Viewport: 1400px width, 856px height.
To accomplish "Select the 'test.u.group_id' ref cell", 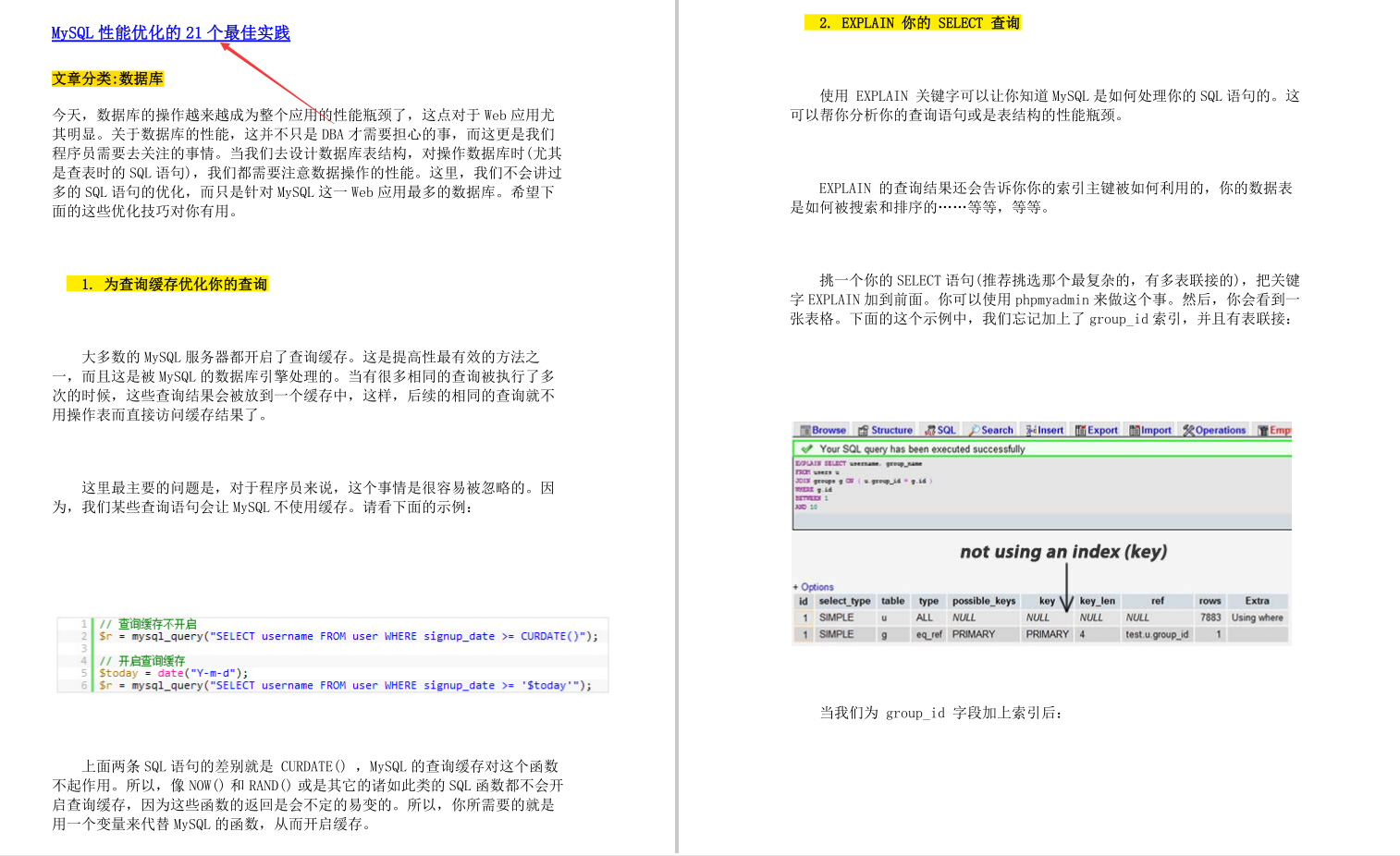I will click(1157, 634).
